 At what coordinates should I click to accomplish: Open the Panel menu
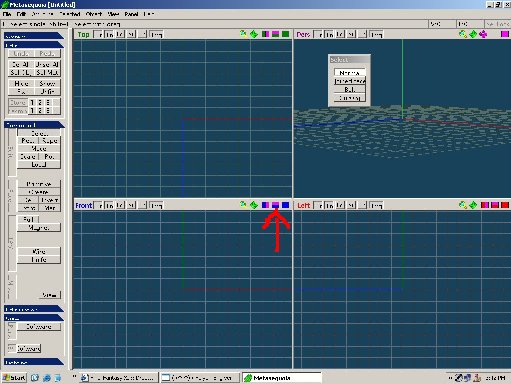[x=131, y=14]
